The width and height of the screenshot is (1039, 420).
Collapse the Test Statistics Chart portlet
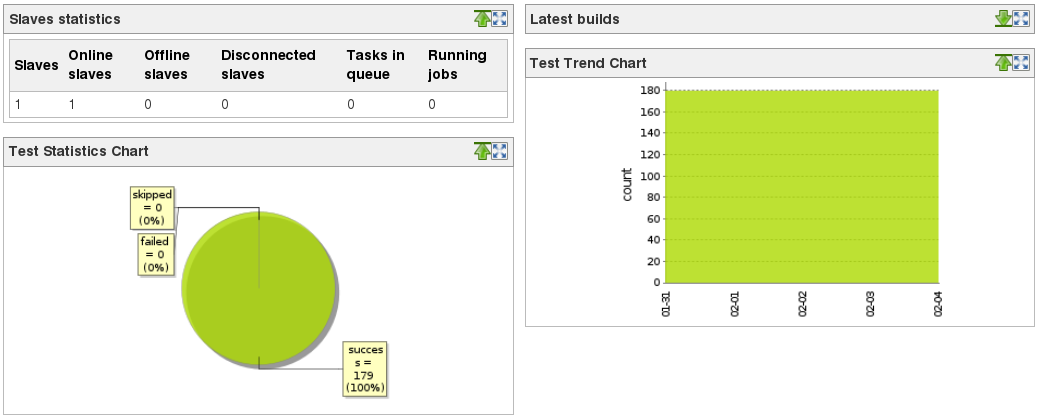(483, 151)
